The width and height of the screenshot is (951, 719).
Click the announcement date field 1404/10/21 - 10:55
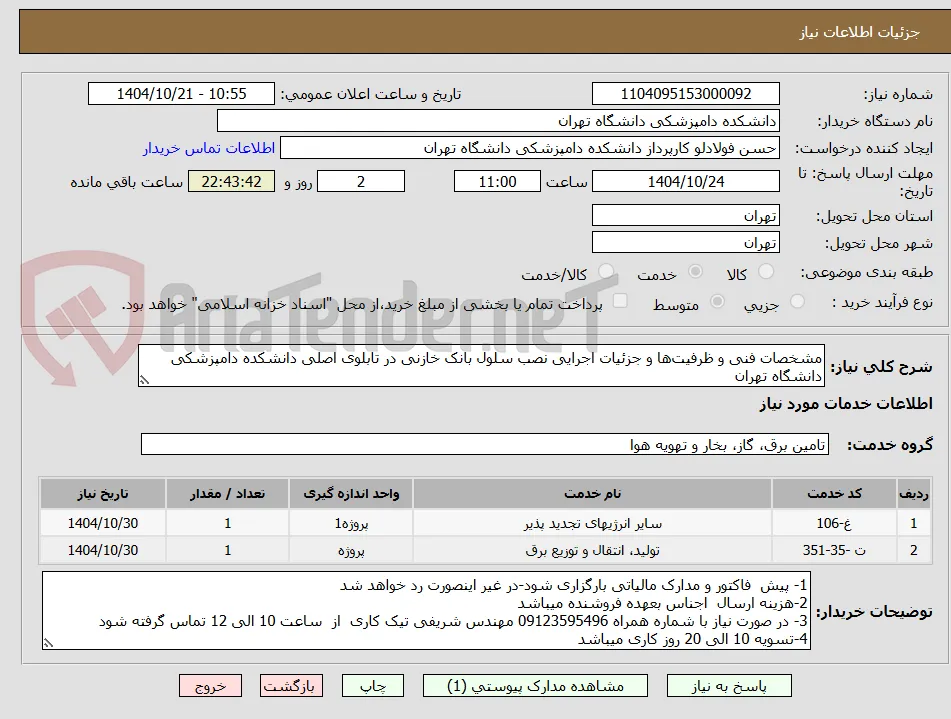[181, 94]
